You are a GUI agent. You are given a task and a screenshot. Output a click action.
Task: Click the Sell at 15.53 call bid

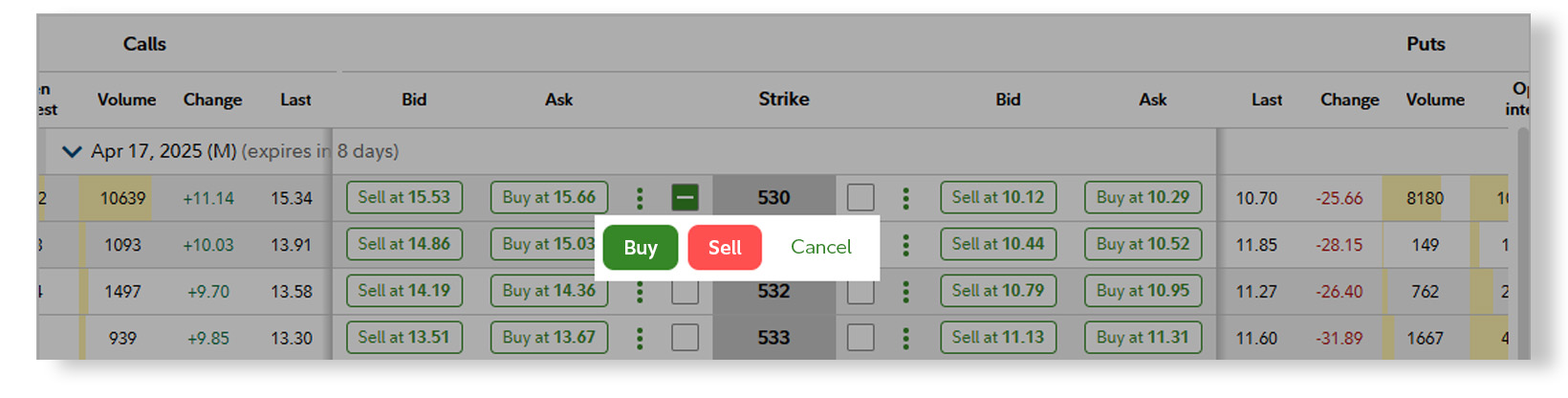coord(403,198)
